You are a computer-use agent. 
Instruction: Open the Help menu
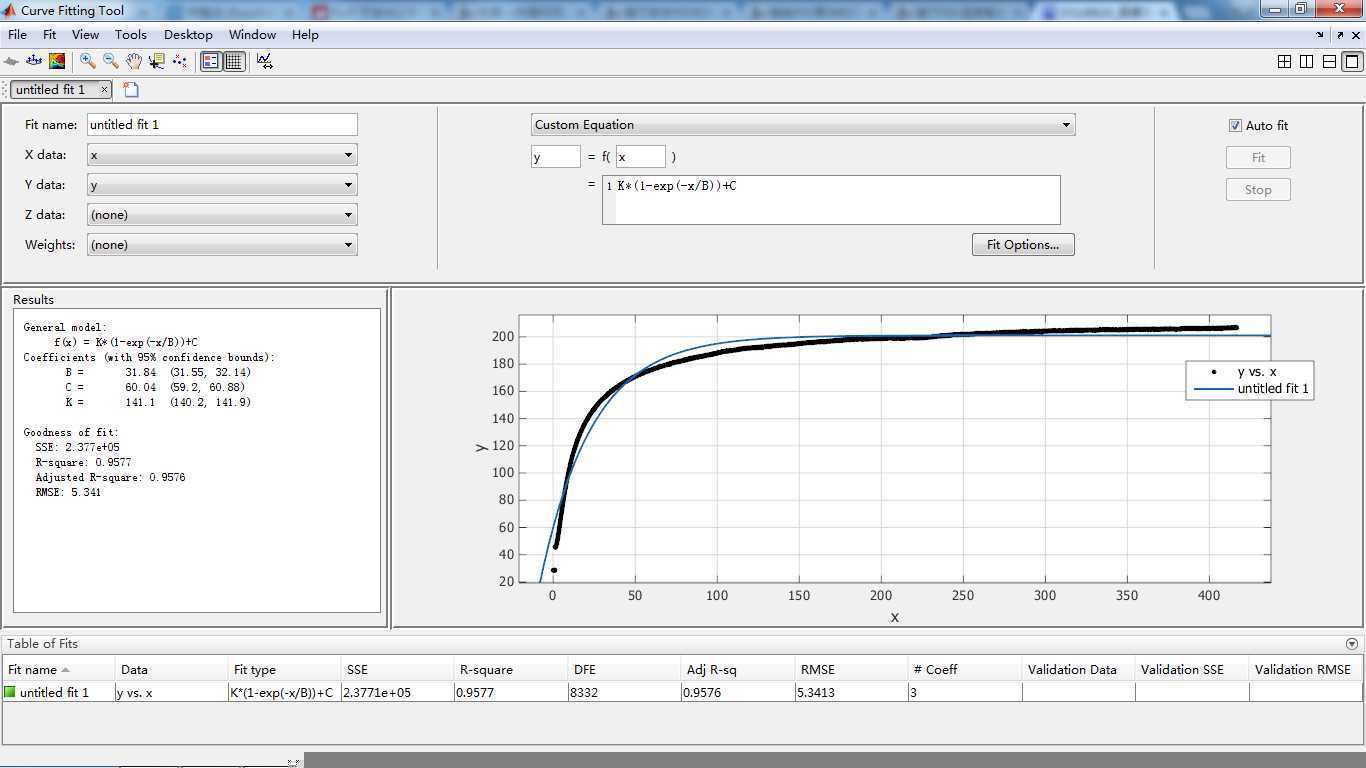click(305, 34)
